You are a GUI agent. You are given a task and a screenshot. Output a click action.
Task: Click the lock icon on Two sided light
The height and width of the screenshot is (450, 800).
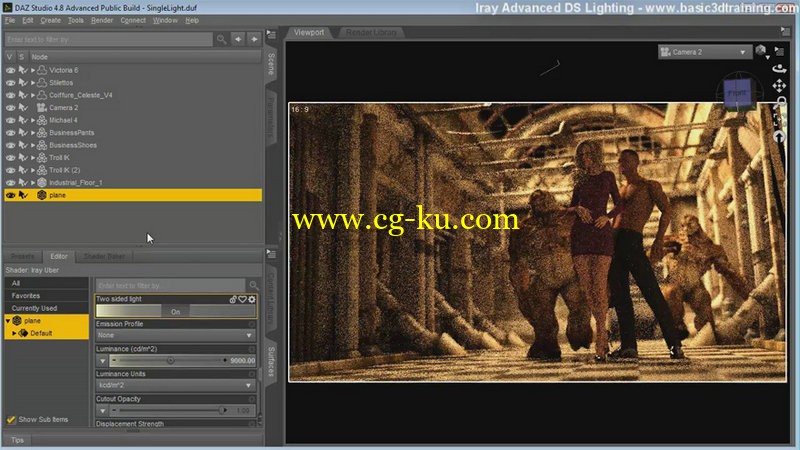click(x=233, y=299)
